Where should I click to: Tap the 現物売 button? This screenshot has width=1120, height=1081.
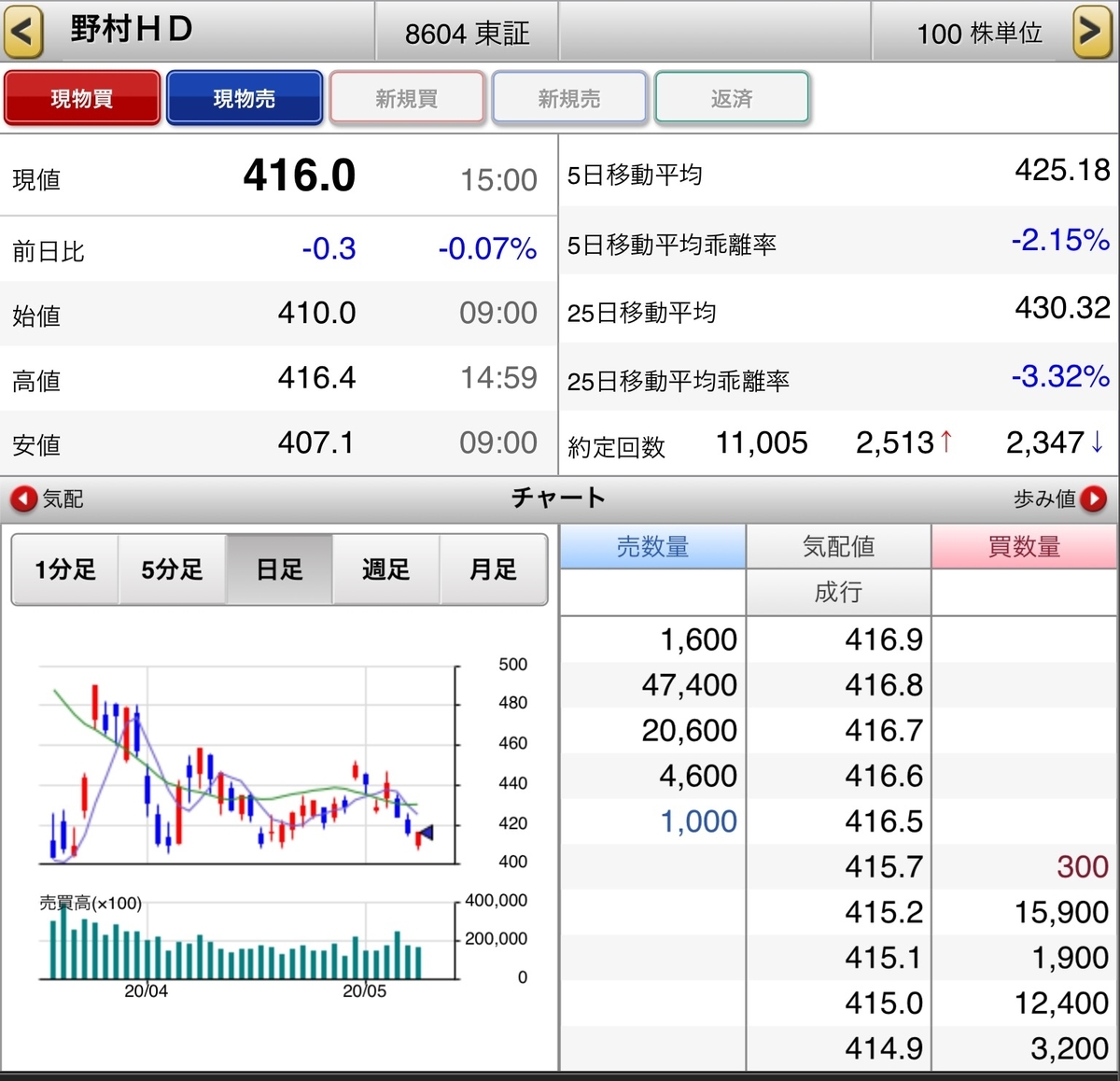(x=245, y=98)
